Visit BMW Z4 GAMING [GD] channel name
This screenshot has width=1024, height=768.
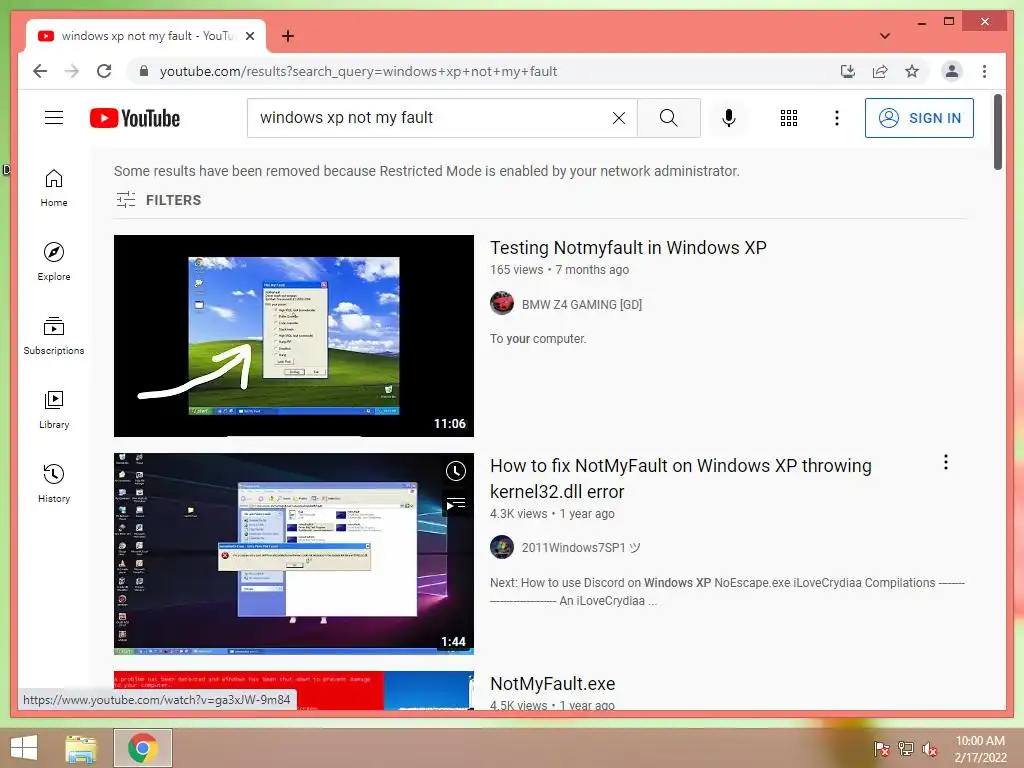tap(581, 304)
